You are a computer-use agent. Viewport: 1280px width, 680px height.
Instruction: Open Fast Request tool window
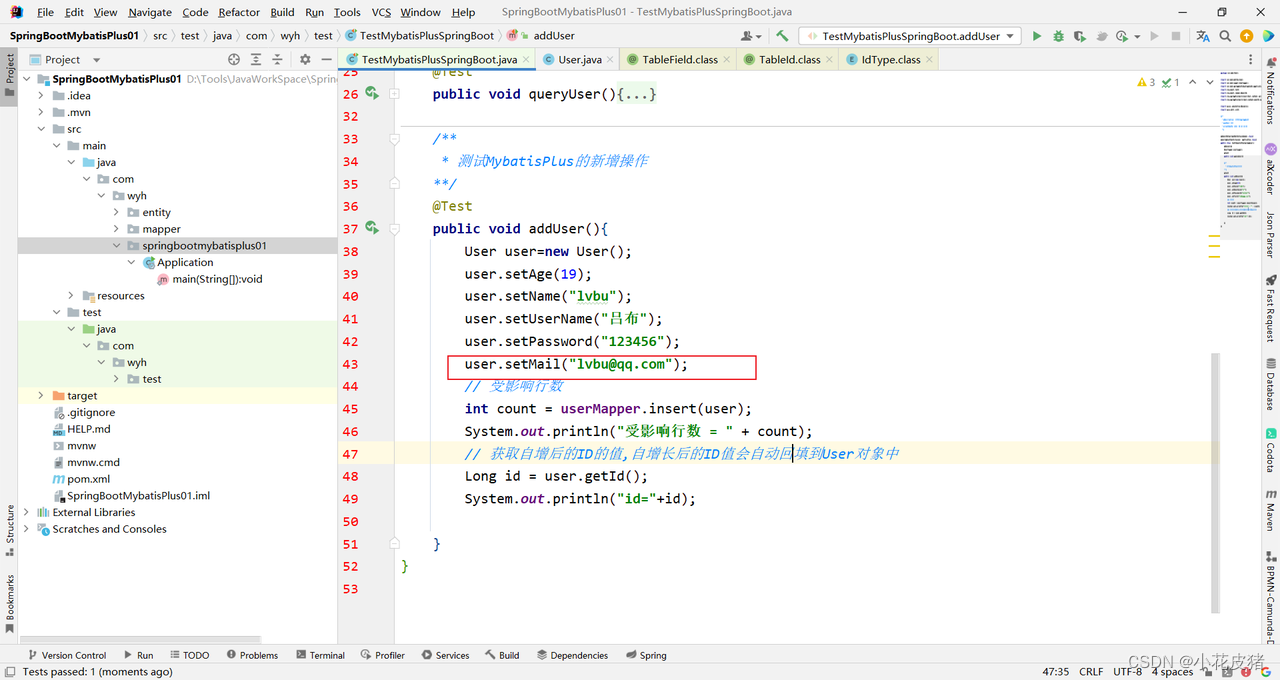1271,308
